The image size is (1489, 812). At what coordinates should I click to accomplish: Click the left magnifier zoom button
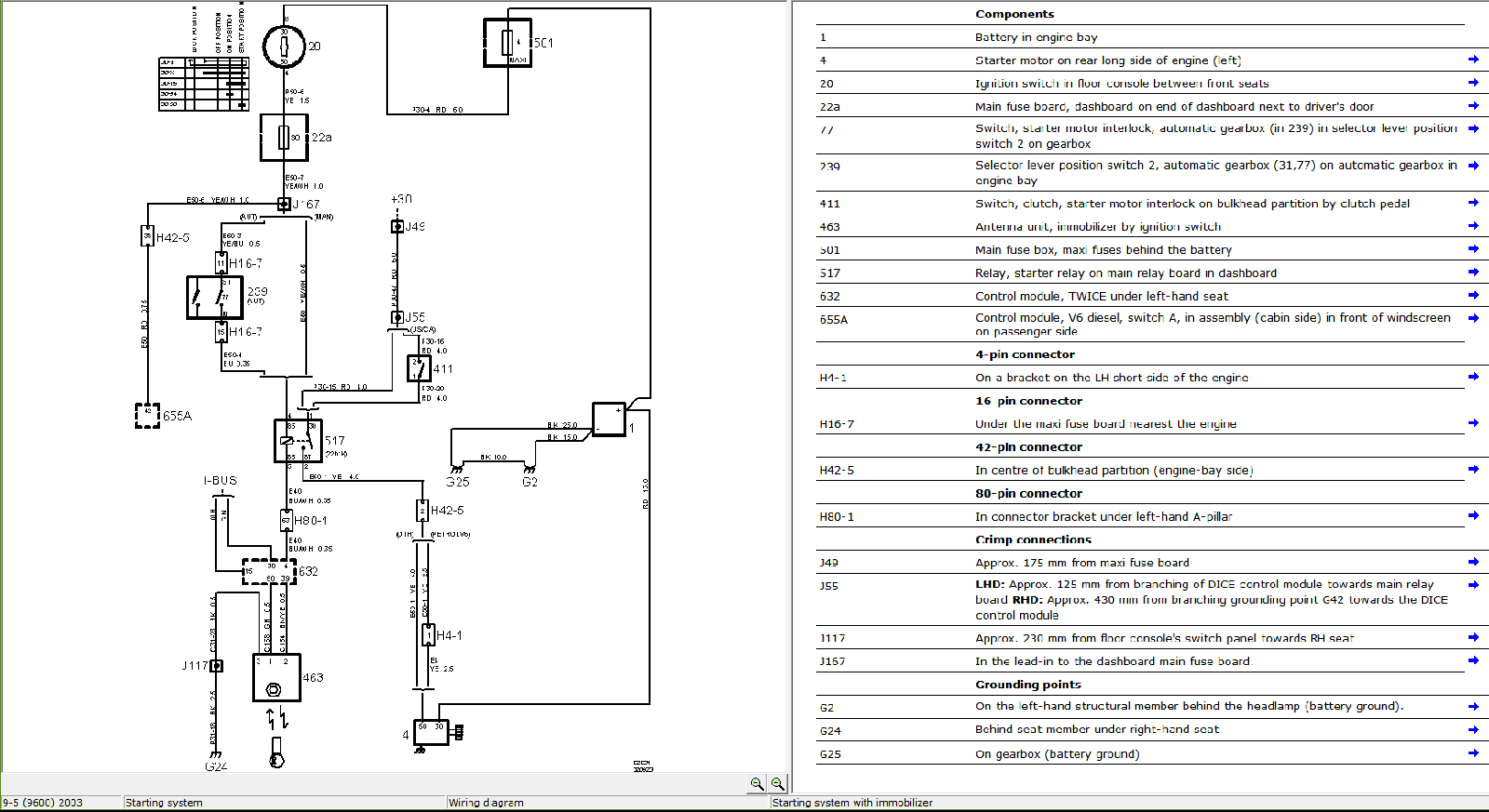(x=757, y=784)
